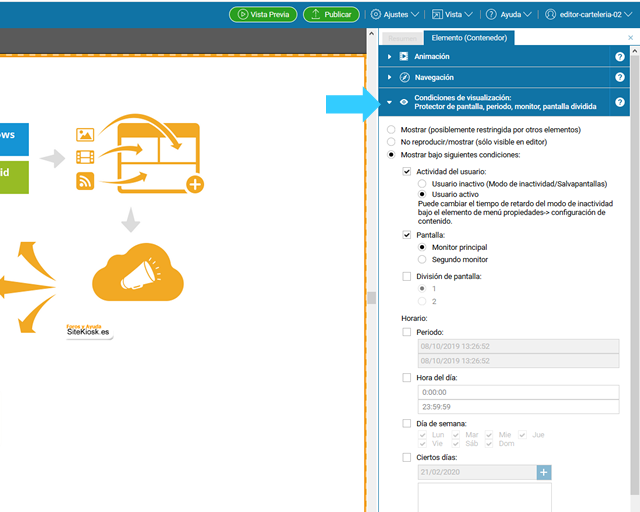Expand the Animación section
The height and width of the screenshot is (512, 640).
coord(389,57)
